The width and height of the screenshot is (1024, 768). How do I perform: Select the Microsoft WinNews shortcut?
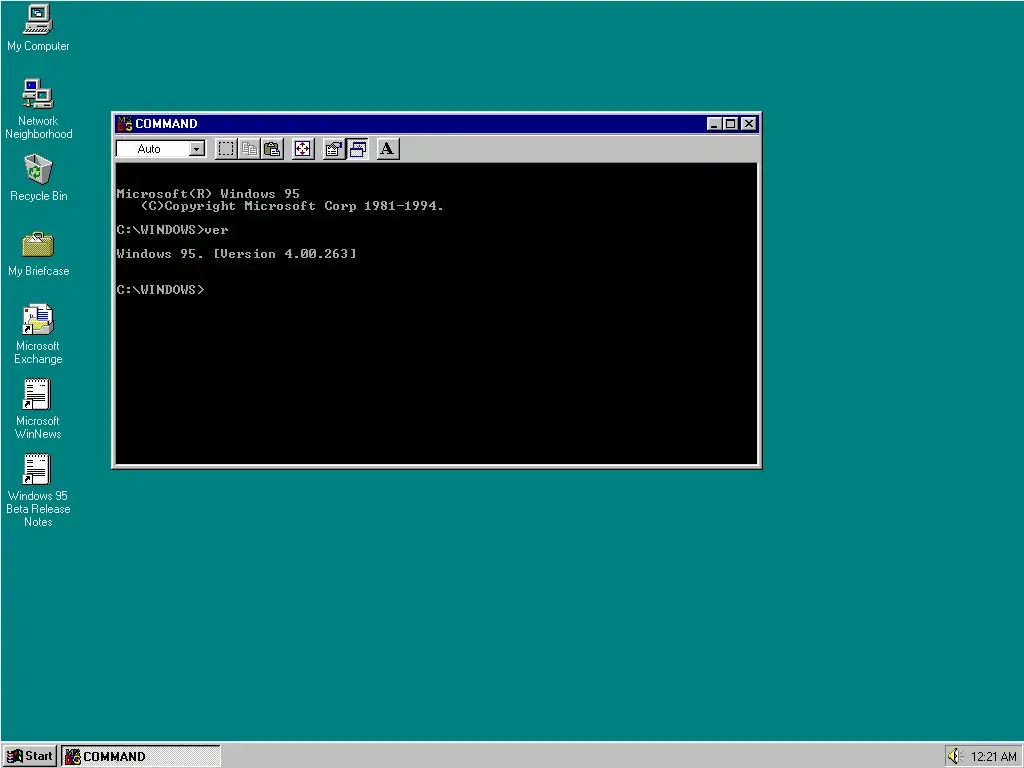coord(38,409)
